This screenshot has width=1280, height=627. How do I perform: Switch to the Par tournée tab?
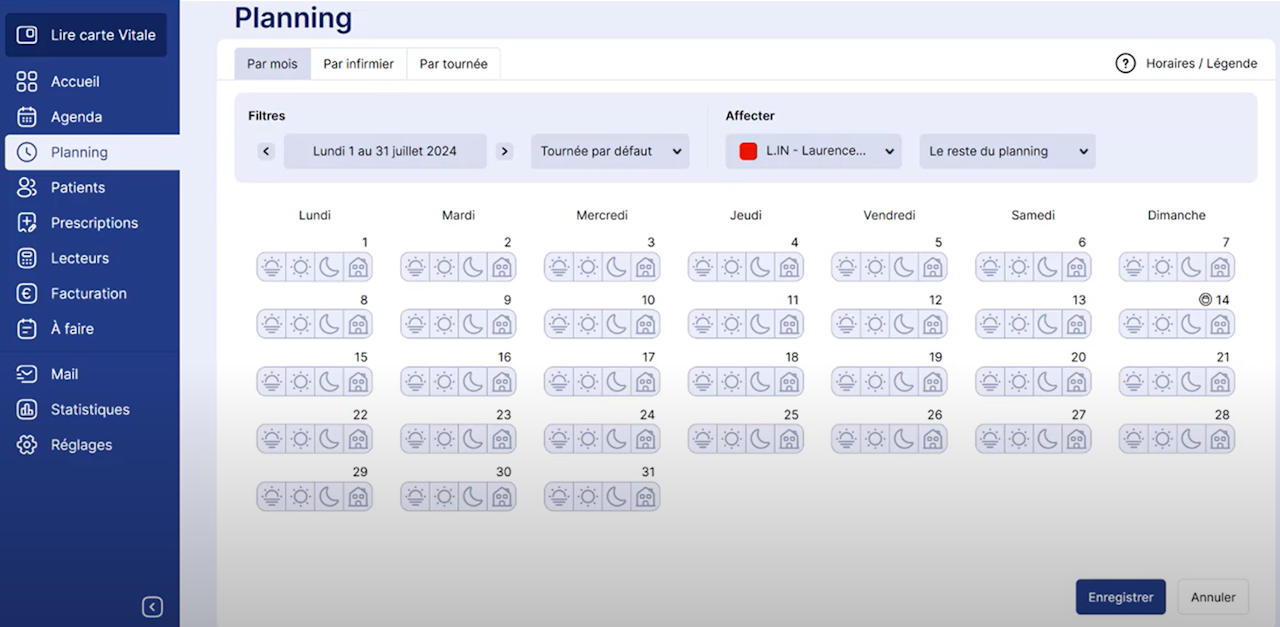453,64
